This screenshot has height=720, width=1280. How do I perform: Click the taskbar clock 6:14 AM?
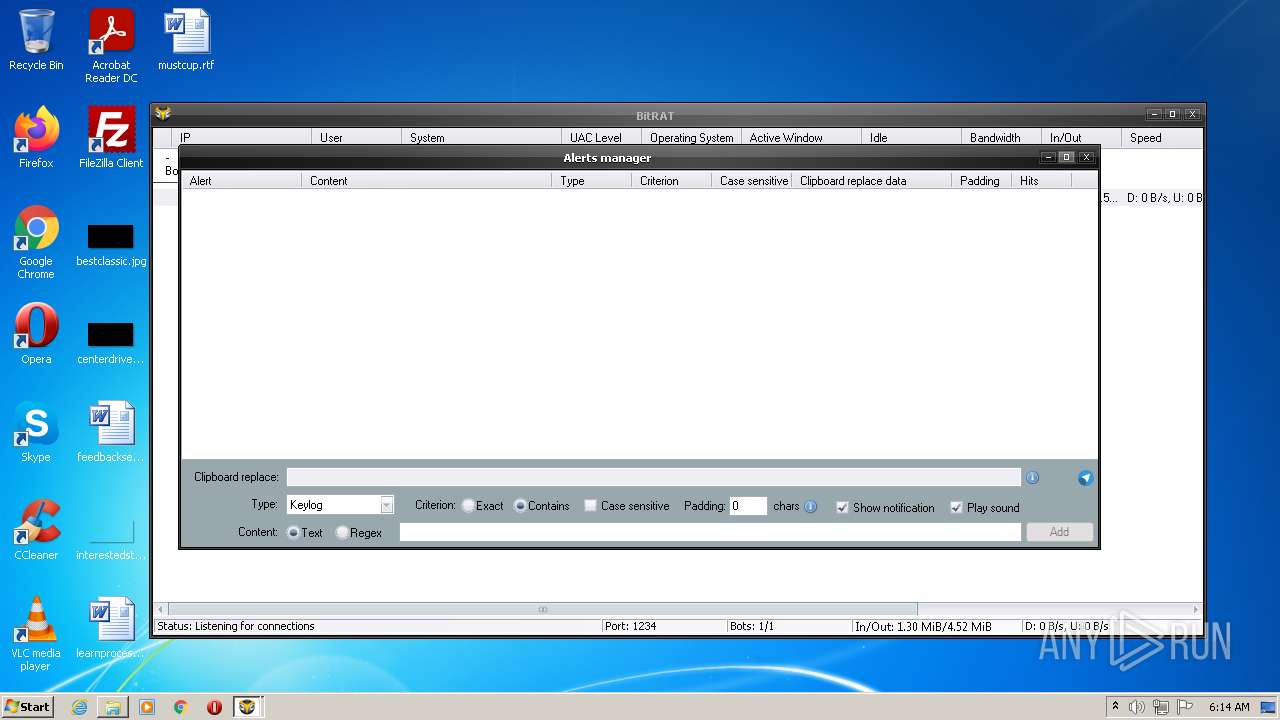(1229, 707)
